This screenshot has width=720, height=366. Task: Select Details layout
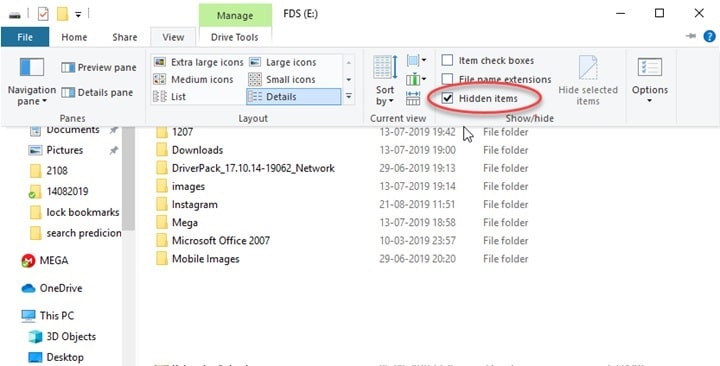tap(293, 97)
